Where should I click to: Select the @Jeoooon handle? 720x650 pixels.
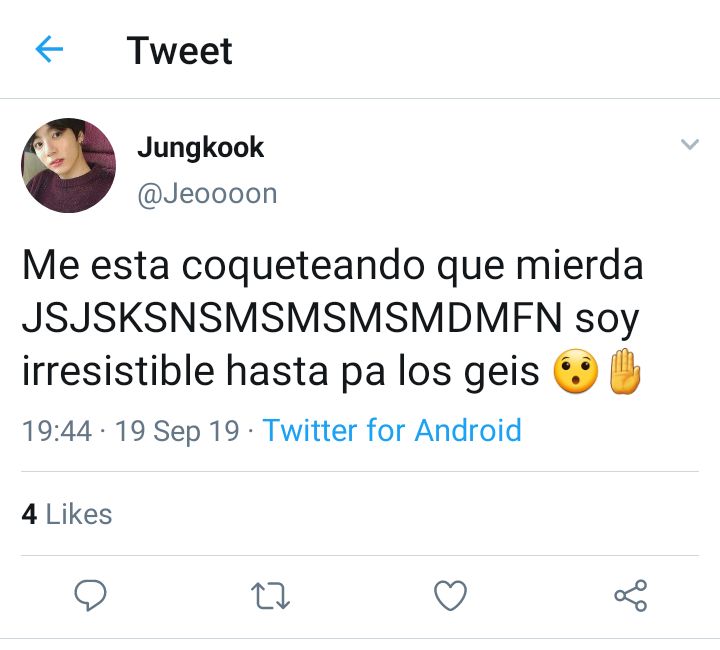pos(207,194)
